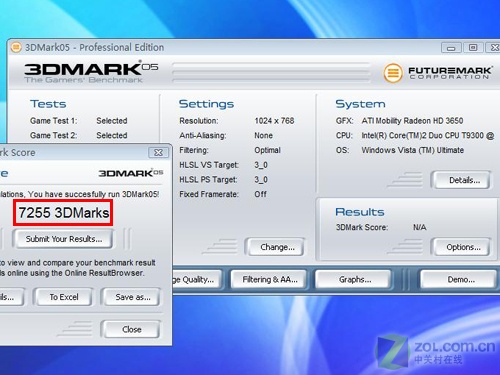The image size is (500, 375).
Task: Click the Online ResultBrowser description text
Action: click(78, 268)
